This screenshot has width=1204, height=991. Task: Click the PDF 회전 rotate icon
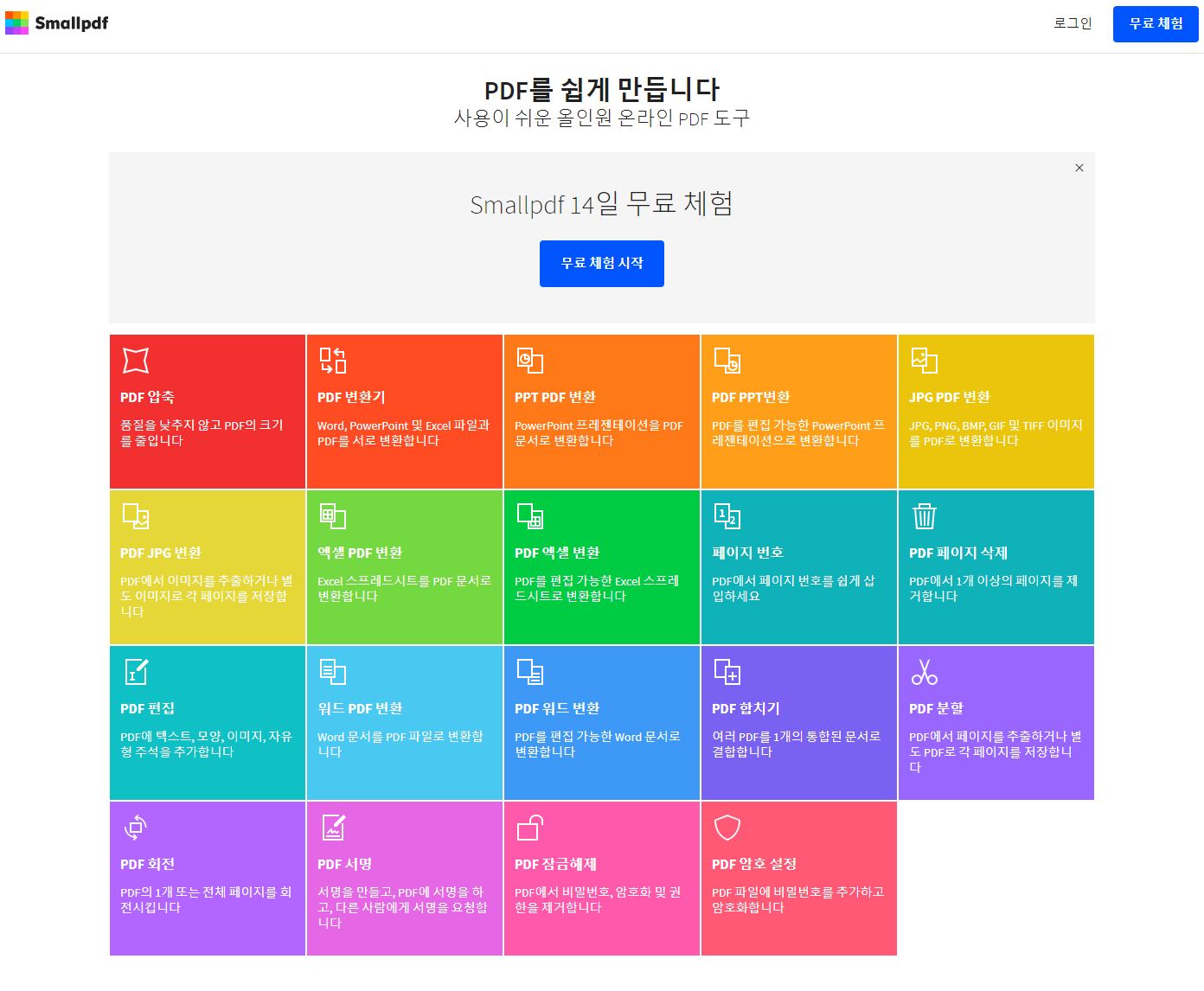[136, 828]
